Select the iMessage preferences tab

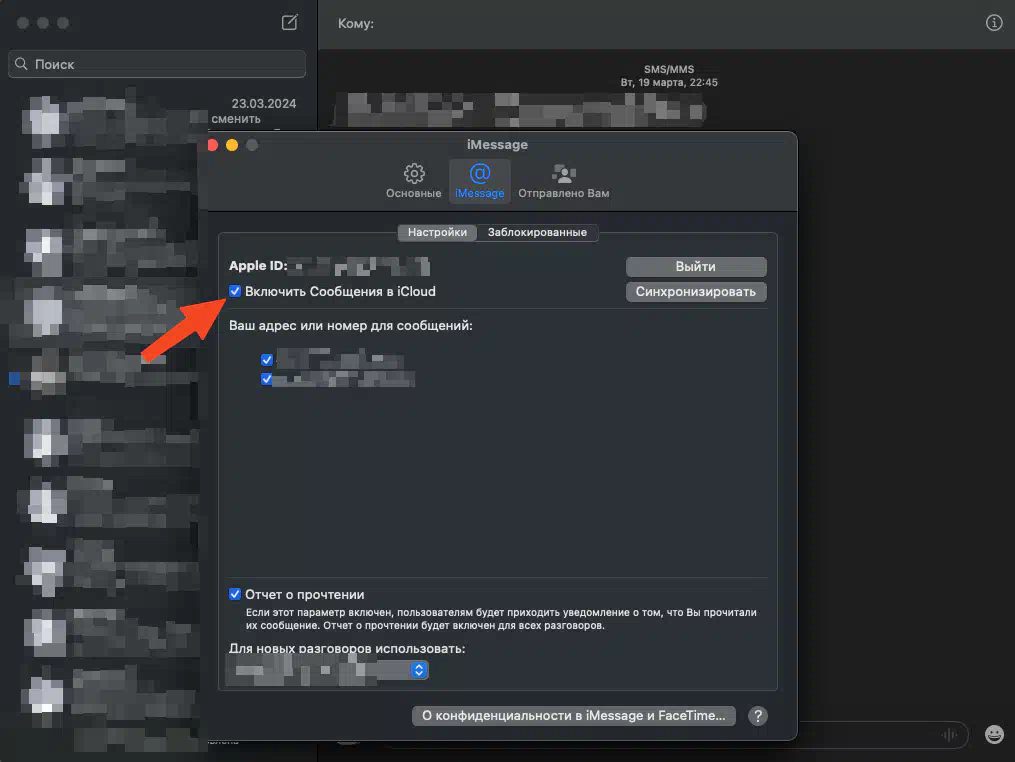[480, 181]
